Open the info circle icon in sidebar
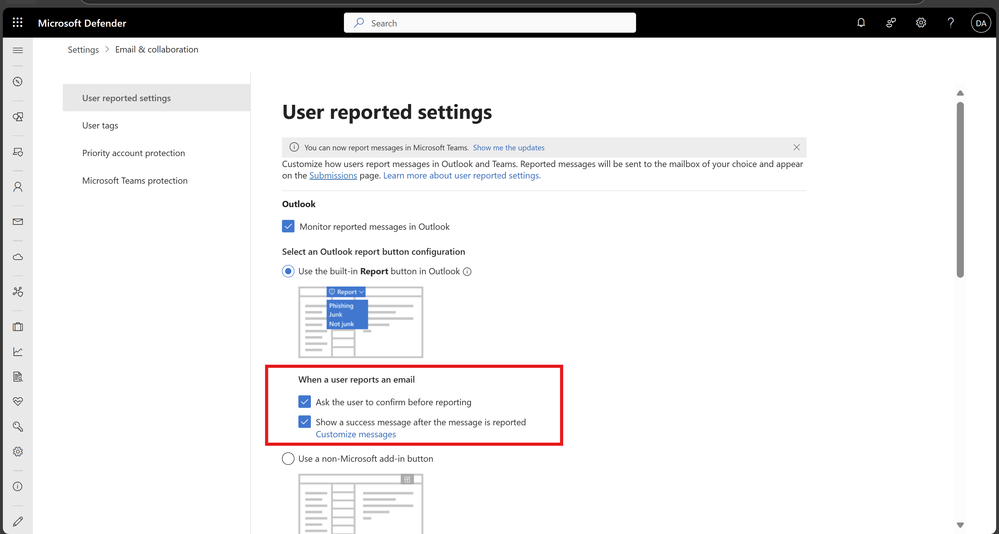This screenshot has height=534, width=999. [x=18, y=486]
